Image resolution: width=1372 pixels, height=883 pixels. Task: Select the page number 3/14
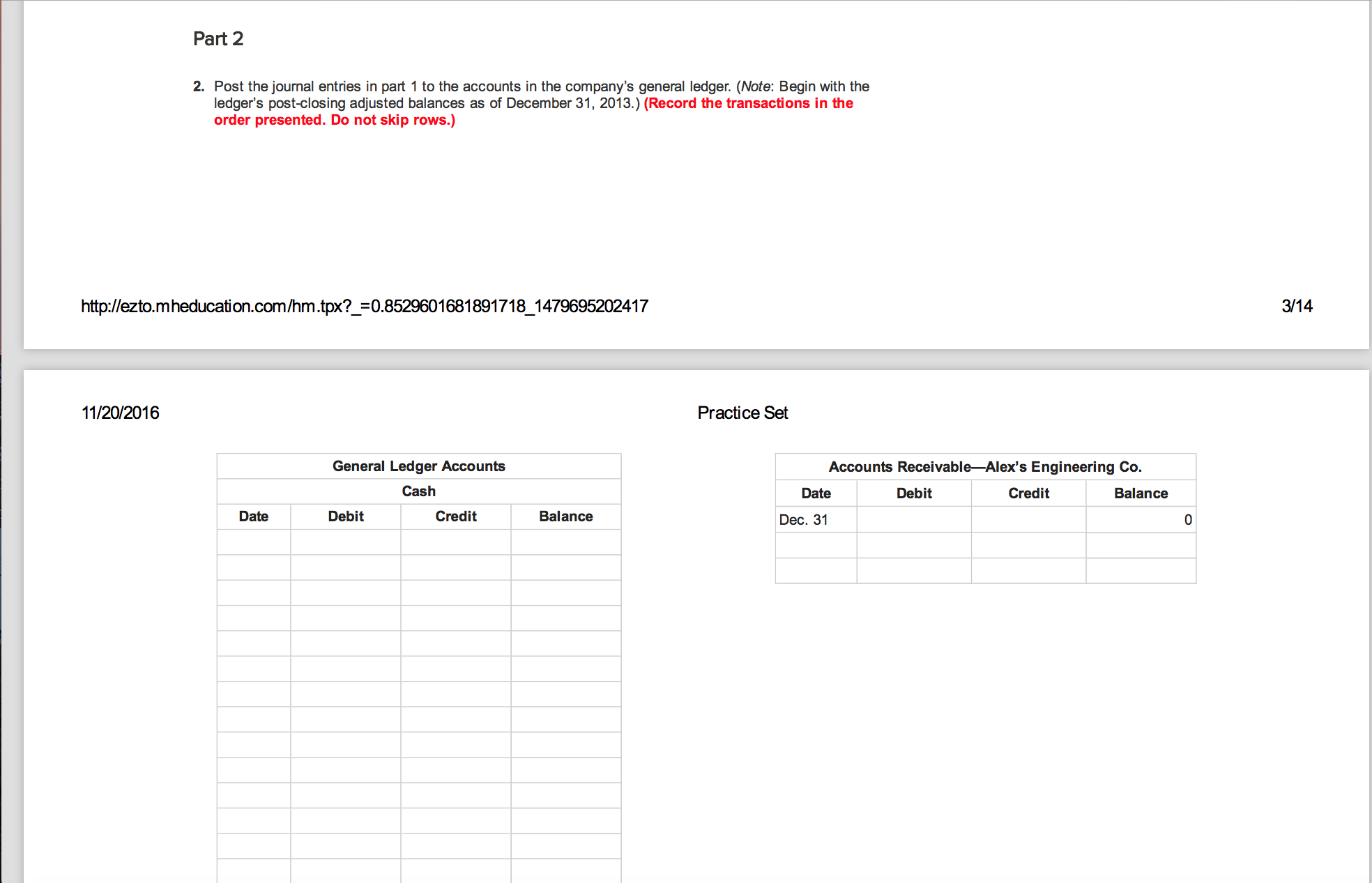(1295, 305)
